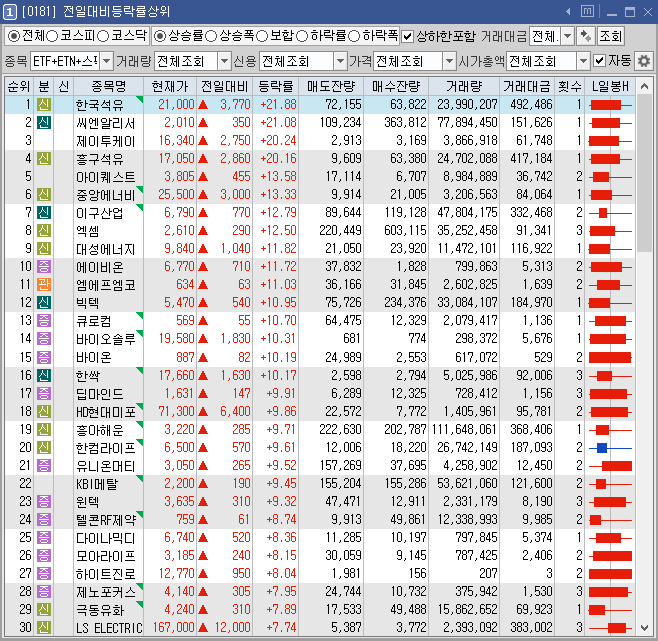Click the candlestick icon for 하이트진로
Screen dimensions: 658x641
(x=610, y=574)
